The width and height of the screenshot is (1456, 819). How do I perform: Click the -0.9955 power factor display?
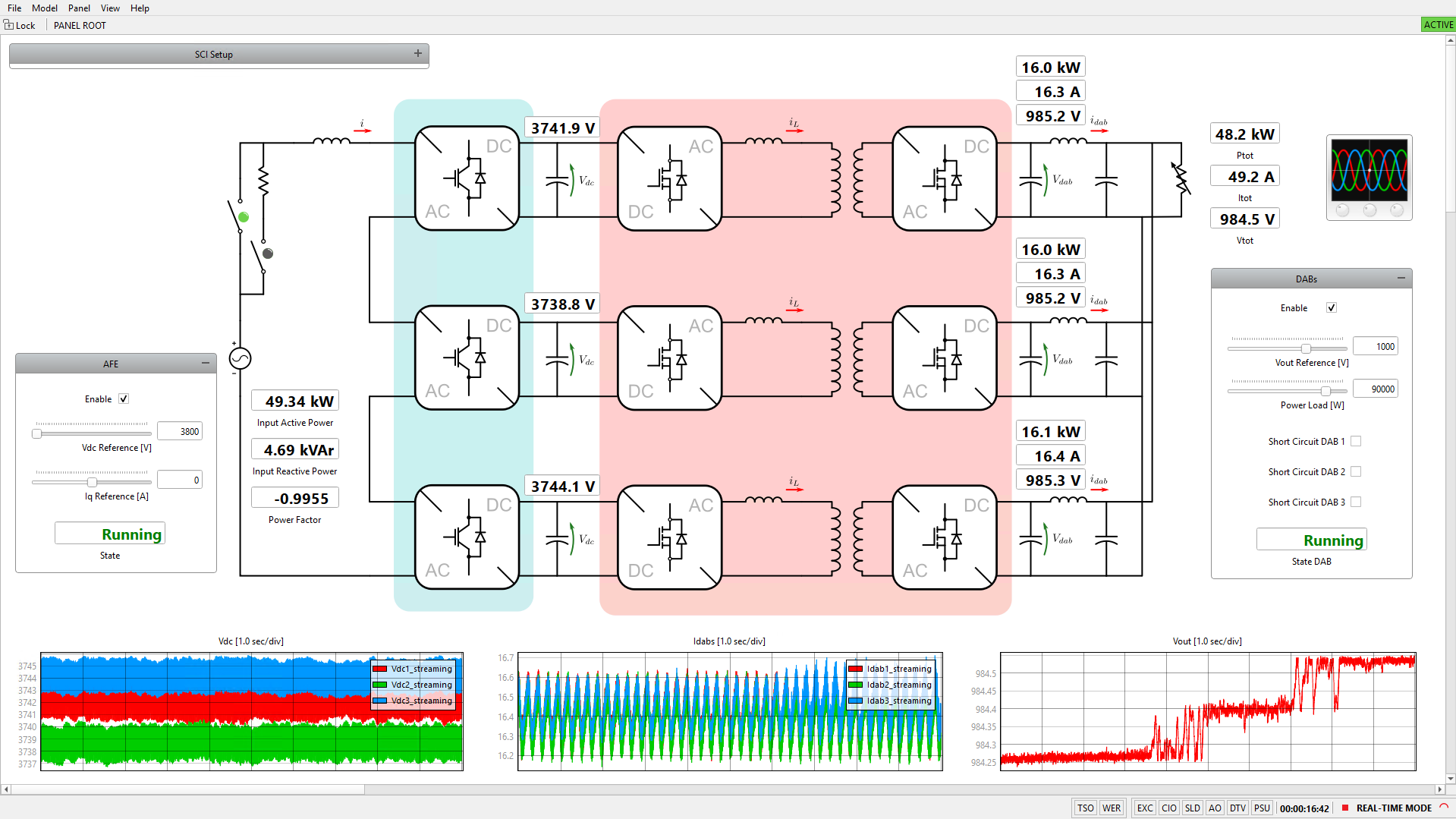(295, 498)
